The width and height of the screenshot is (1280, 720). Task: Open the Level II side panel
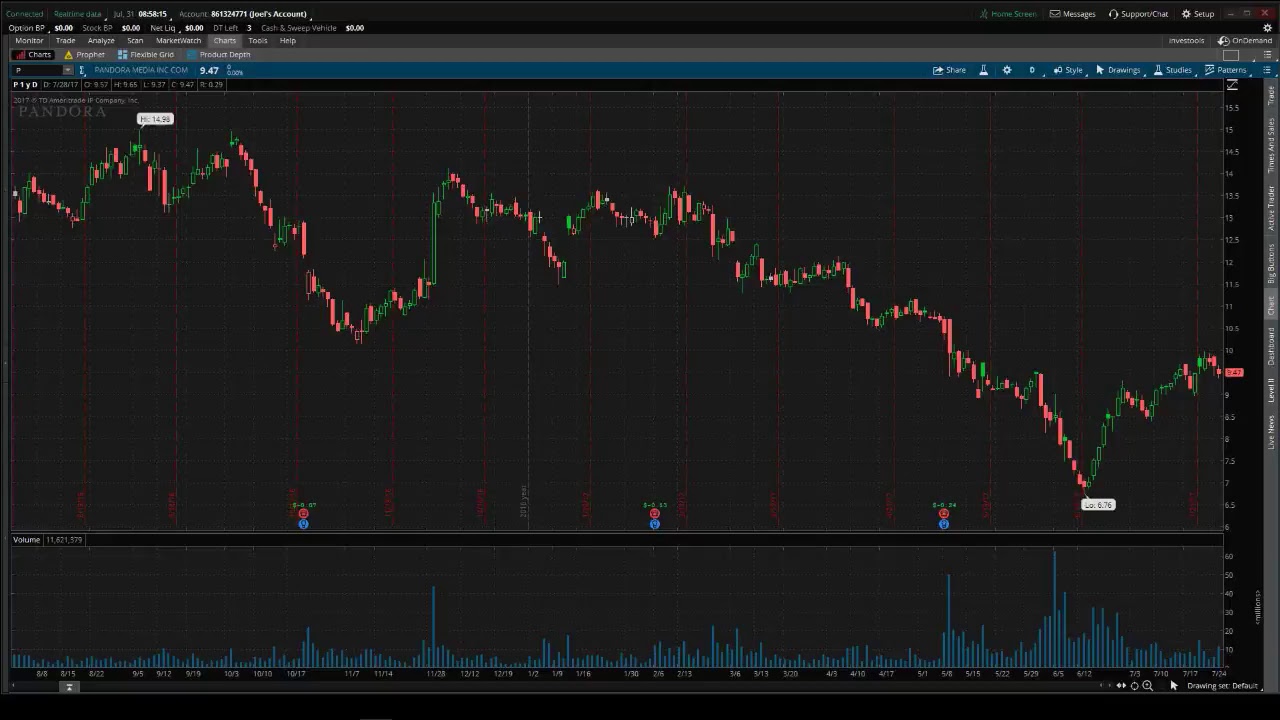(x=1271, y=390)
